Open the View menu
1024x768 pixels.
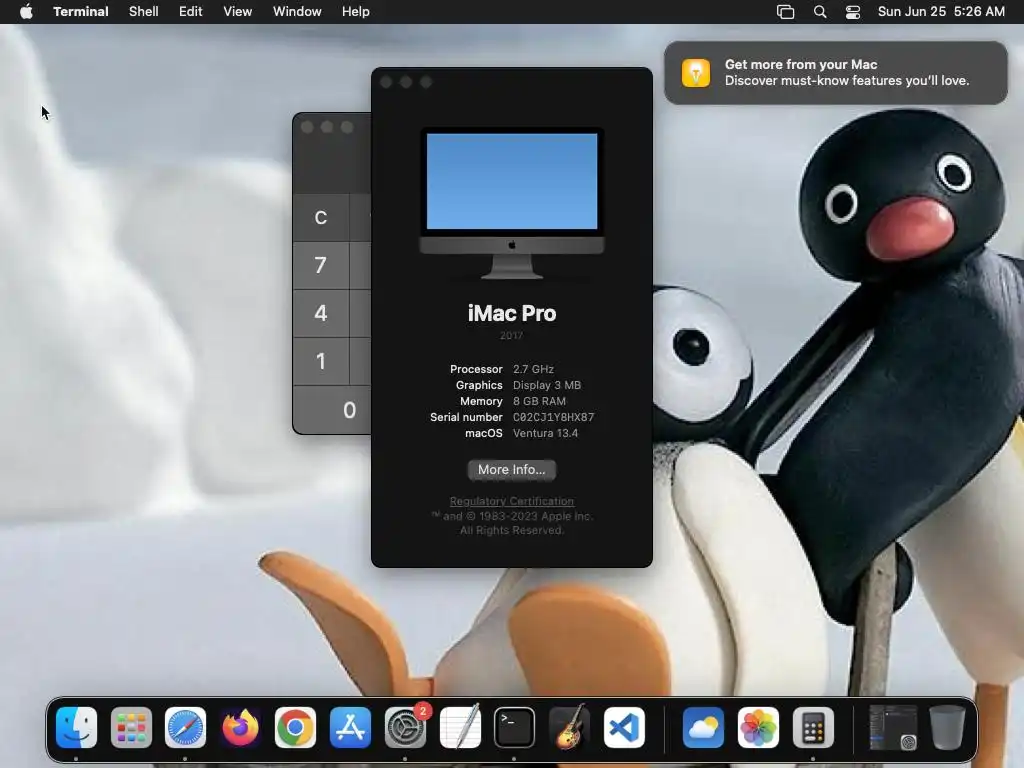[238, 12]
